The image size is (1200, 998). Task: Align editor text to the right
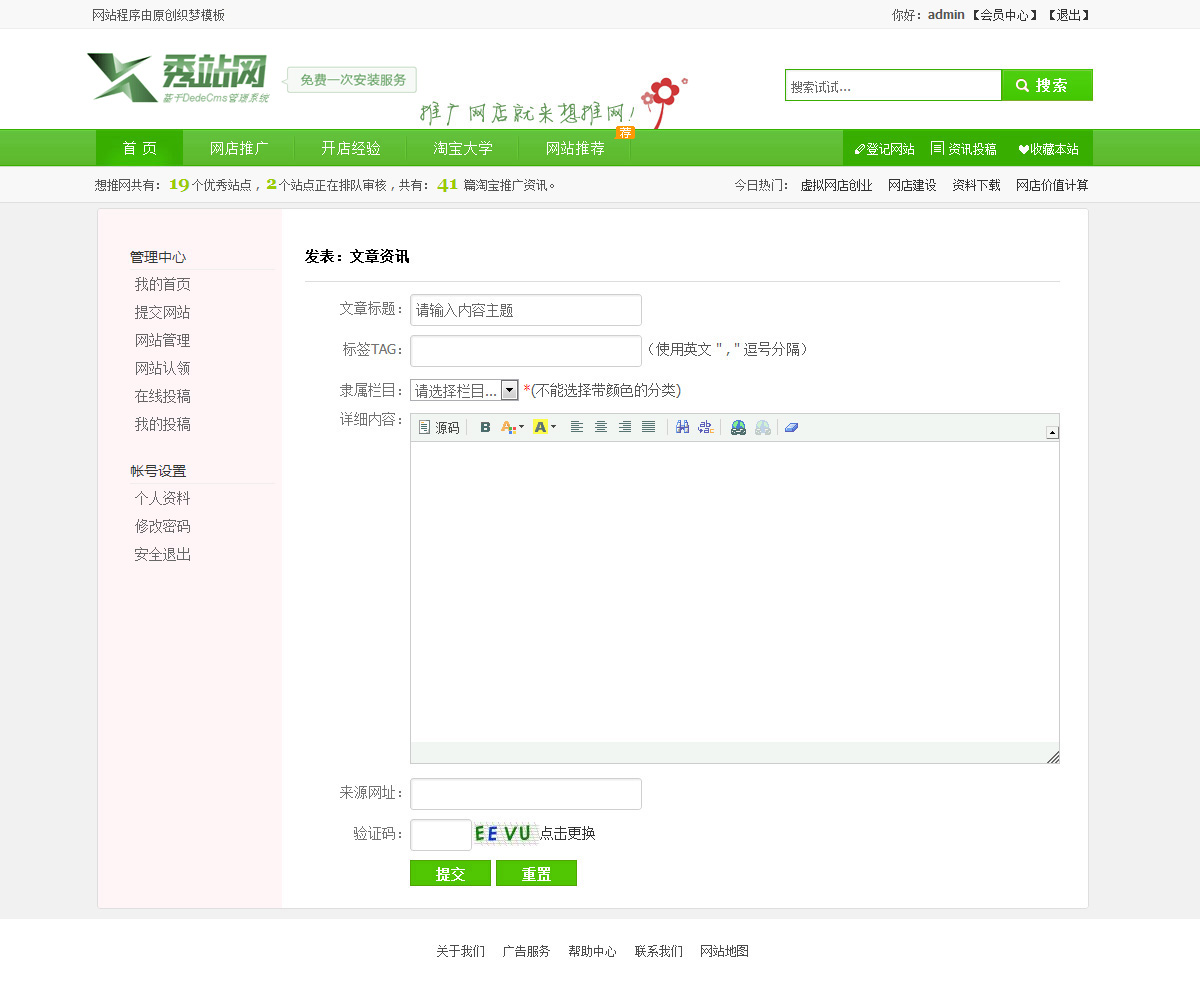click(x=625, y=427)
